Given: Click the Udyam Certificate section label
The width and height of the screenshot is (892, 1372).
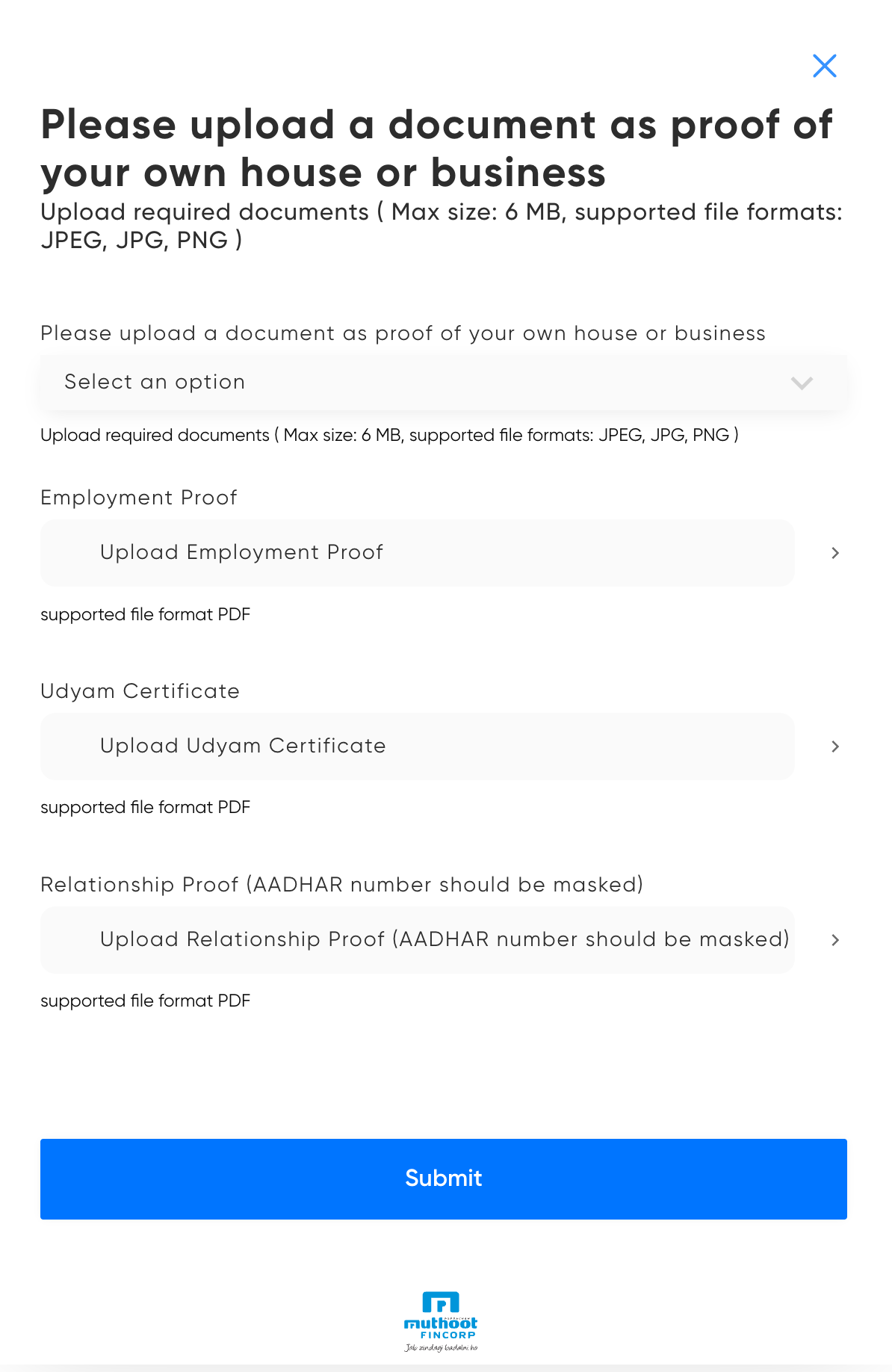Looking at the screenshot, I should [140, 691].
